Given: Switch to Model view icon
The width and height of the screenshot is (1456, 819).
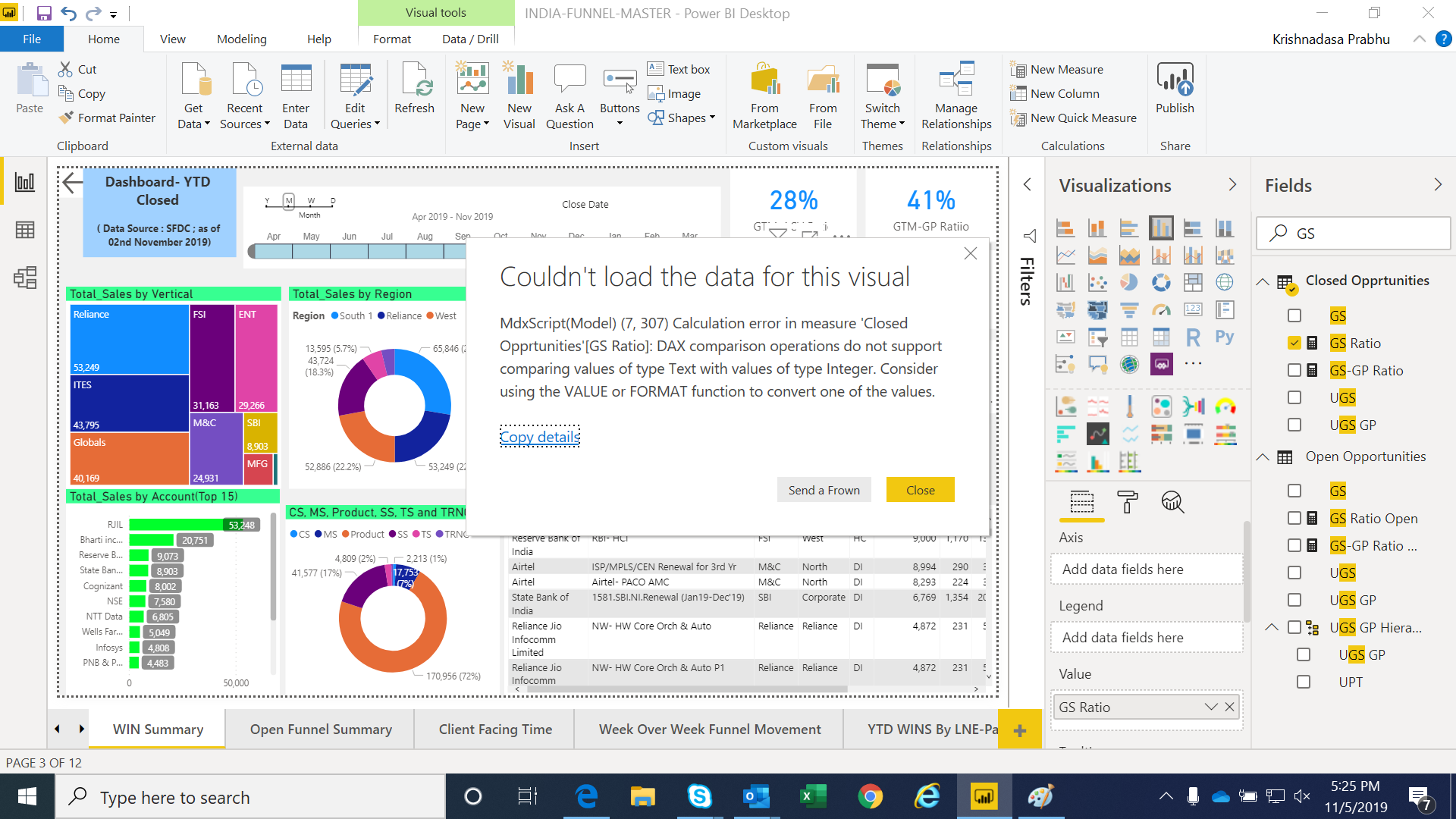Looking at the screenshot, I should pyautogui.click(x=25, y=278).
